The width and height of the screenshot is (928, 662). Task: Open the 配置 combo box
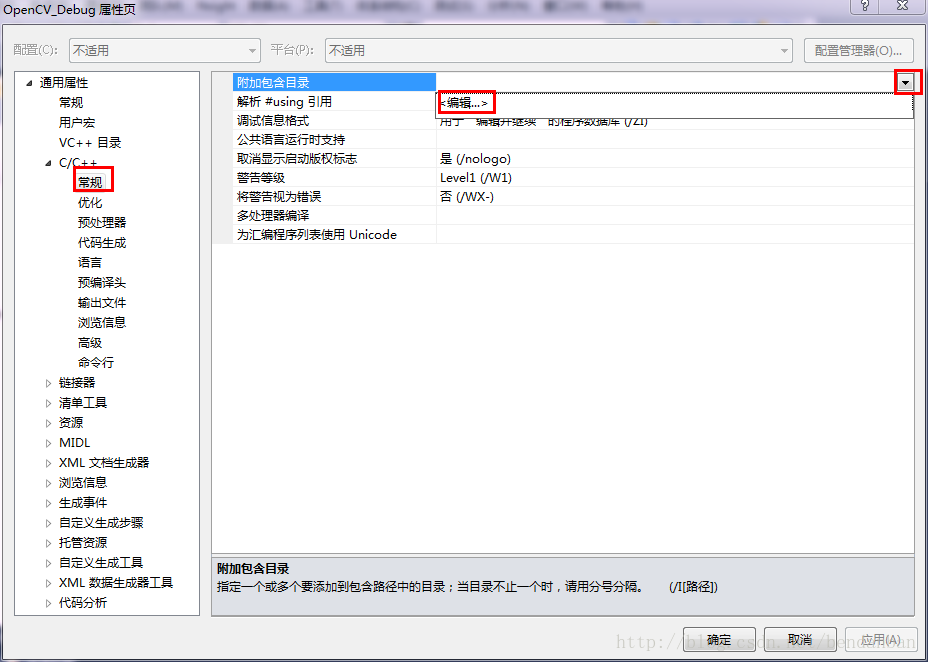[x=165, y=50]
